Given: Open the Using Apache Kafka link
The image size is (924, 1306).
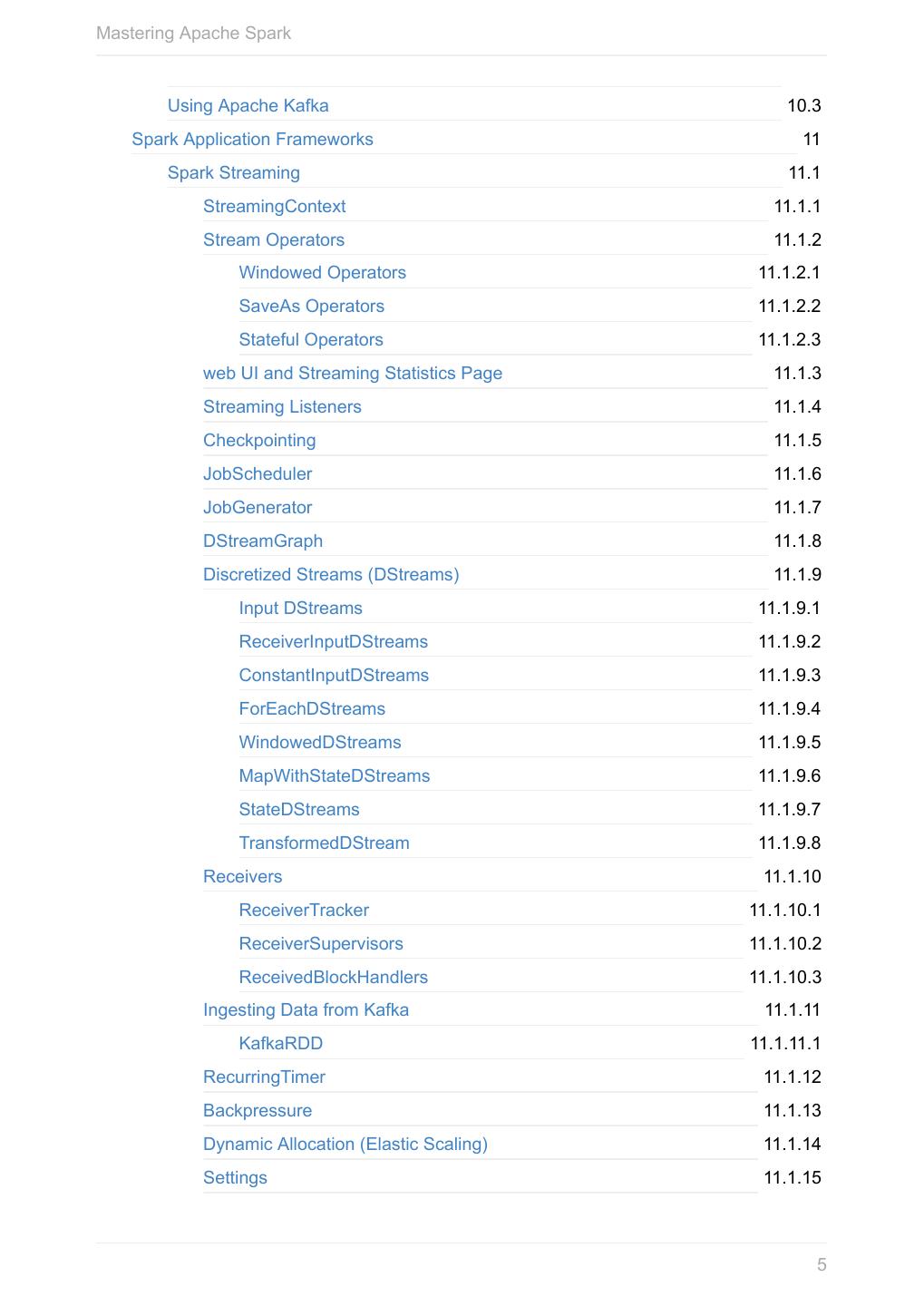Looking at the screenshot, I should pos(248,105).
